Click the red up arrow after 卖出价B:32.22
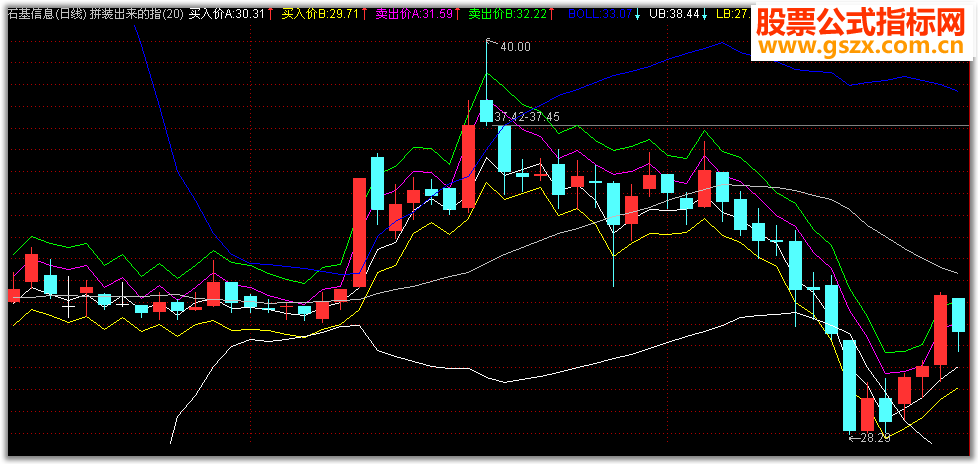Screen dimensions: 978x464 (551, 13)
